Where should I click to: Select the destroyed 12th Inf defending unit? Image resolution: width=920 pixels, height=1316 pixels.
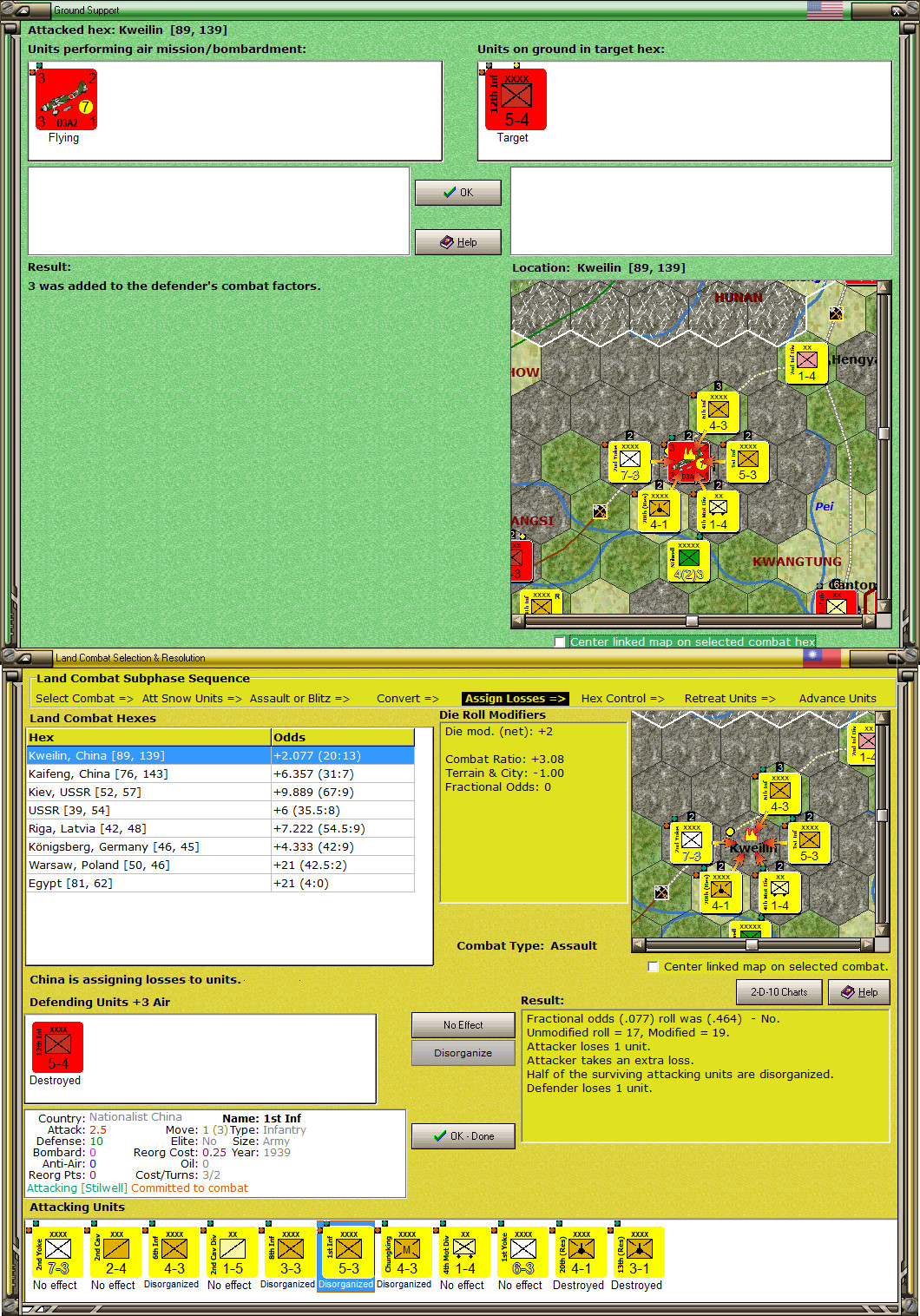pos(57,1048)
